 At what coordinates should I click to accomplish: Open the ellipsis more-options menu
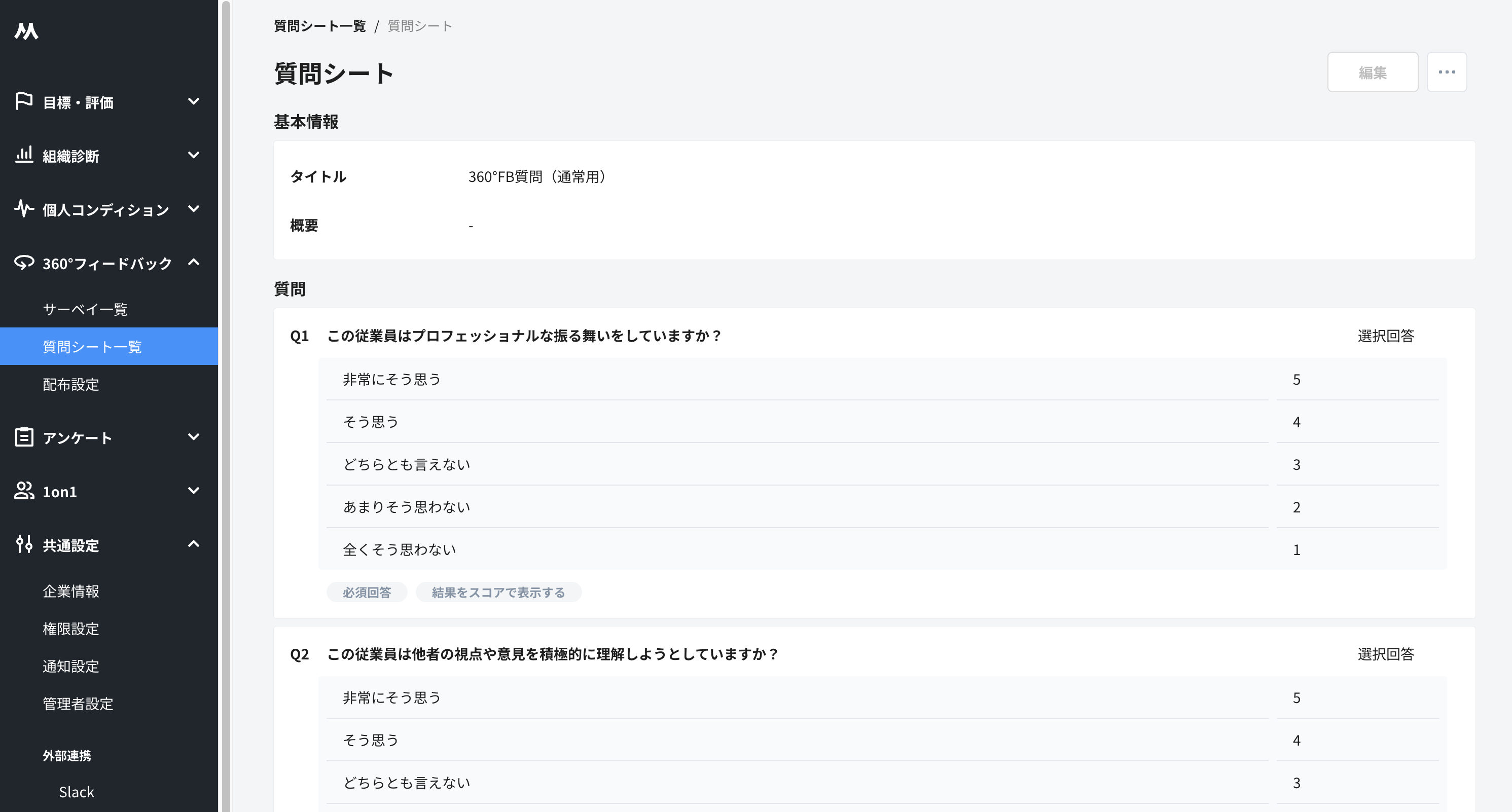pyautogui.click(x=1447, y=71)
